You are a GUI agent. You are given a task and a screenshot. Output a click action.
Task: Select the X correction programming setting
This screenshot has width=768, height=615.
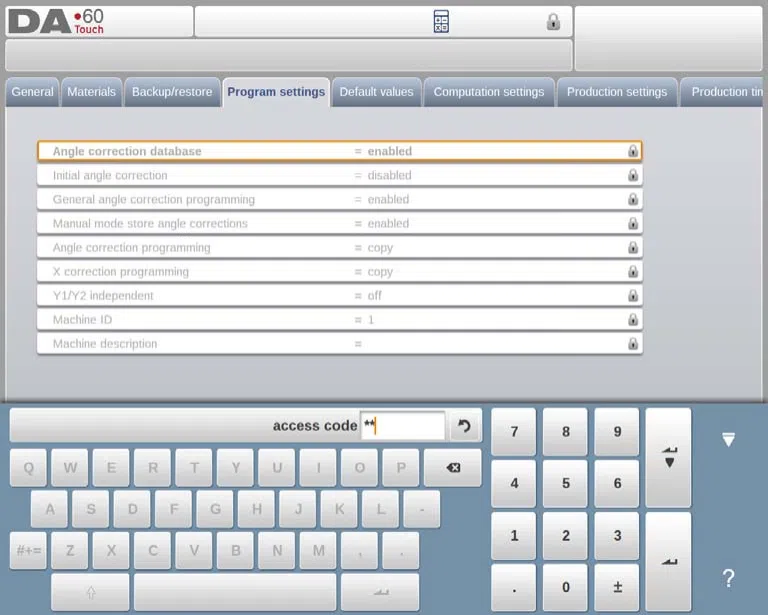click(340, 271)
